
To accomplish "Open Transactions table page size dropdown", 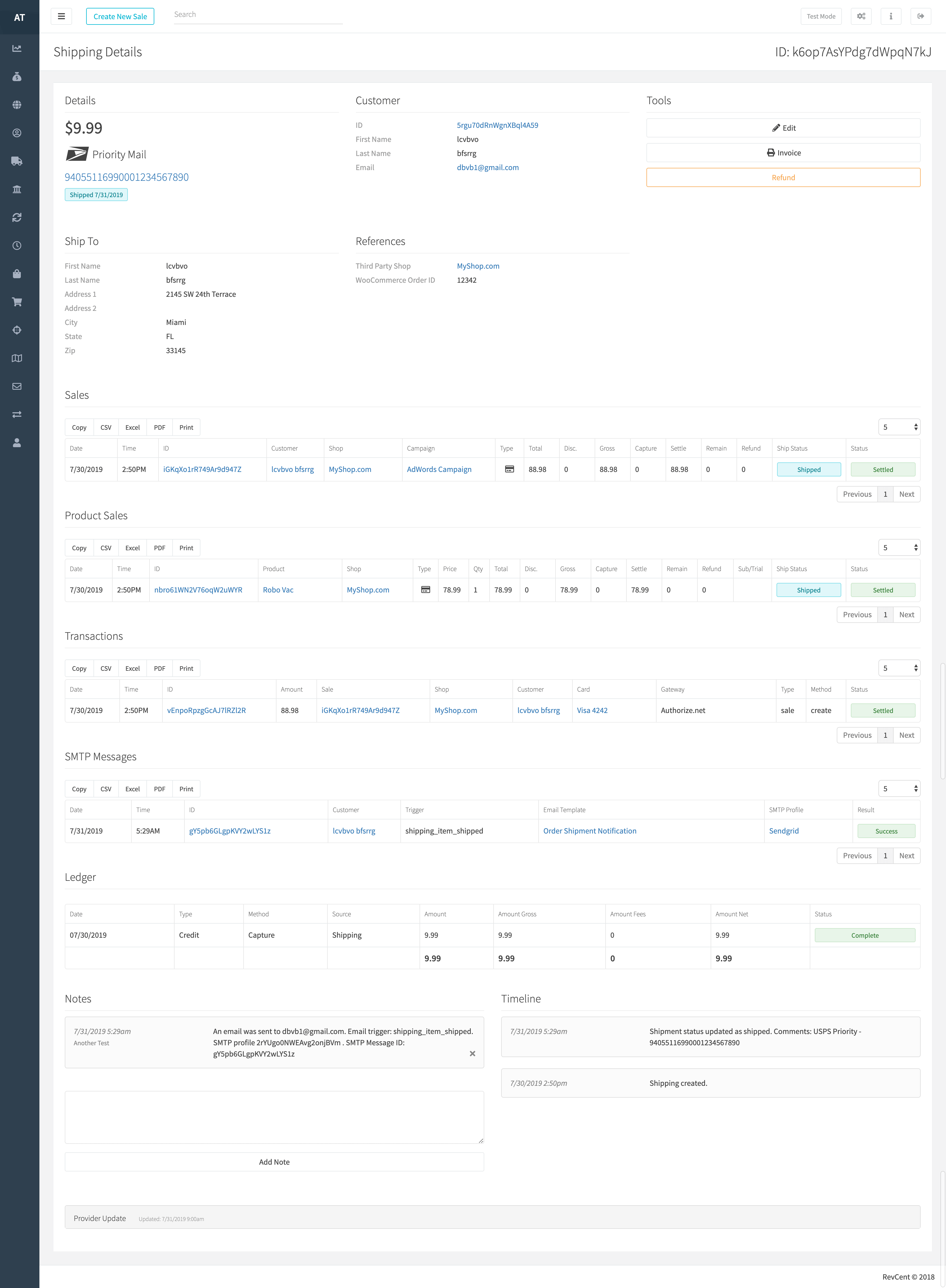I will [x=899, y=668].
